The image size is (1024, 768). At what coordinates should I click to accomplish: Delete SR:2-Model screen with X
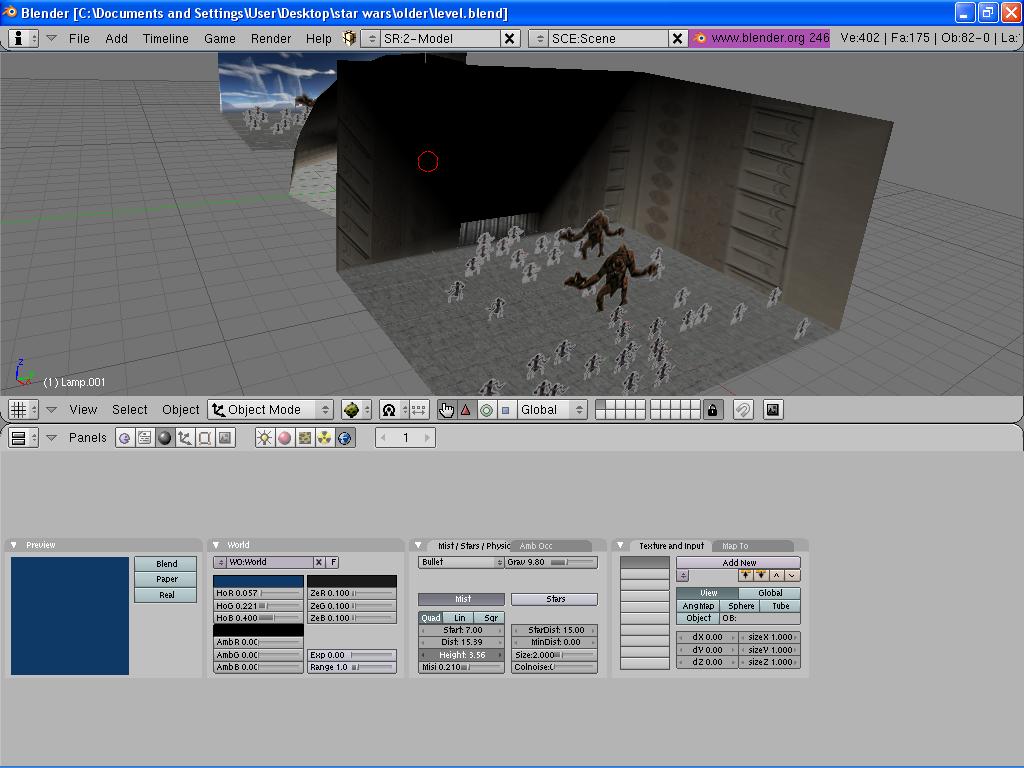510,39
